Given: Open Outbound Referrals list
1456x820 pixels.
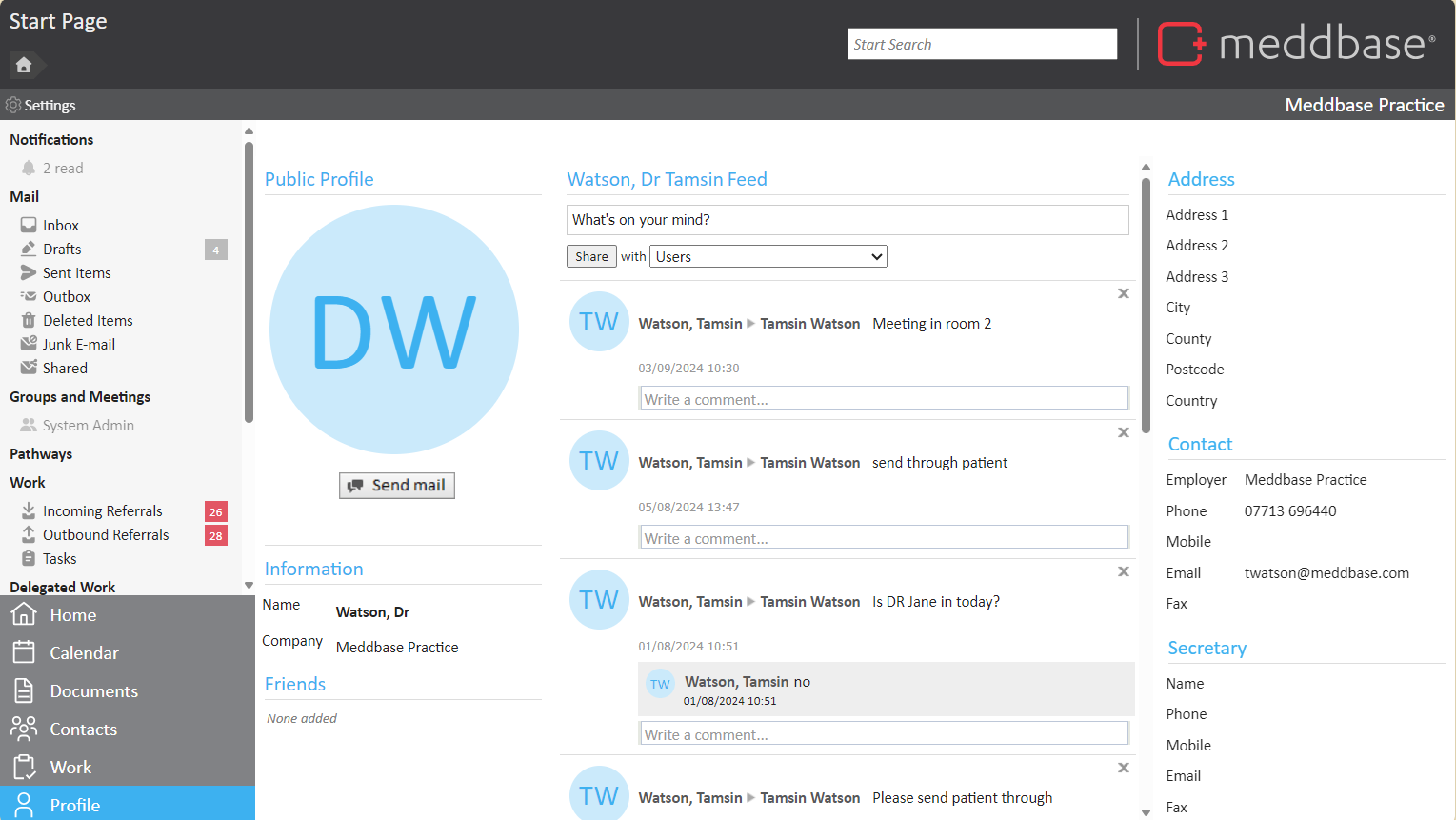Looking at the screenshot, I should coord(105,535).
